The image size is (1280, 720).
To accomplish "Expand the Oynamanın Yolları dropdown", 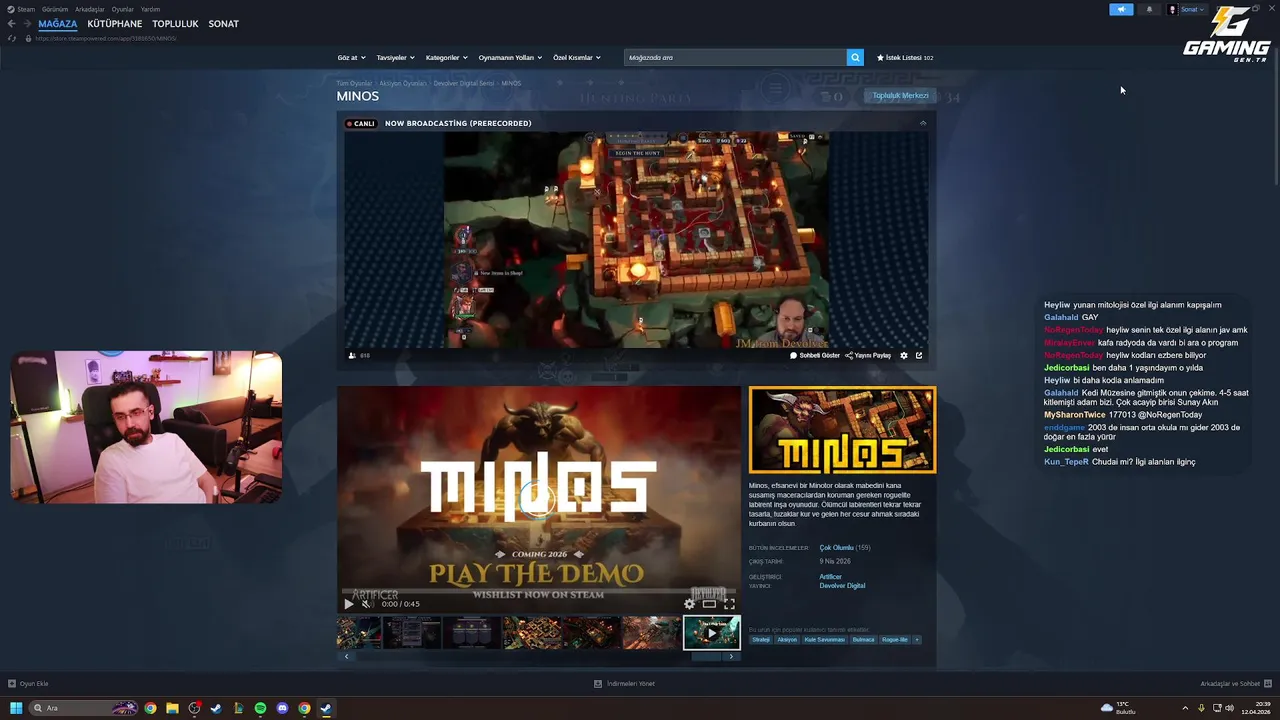I will [510, 57].
